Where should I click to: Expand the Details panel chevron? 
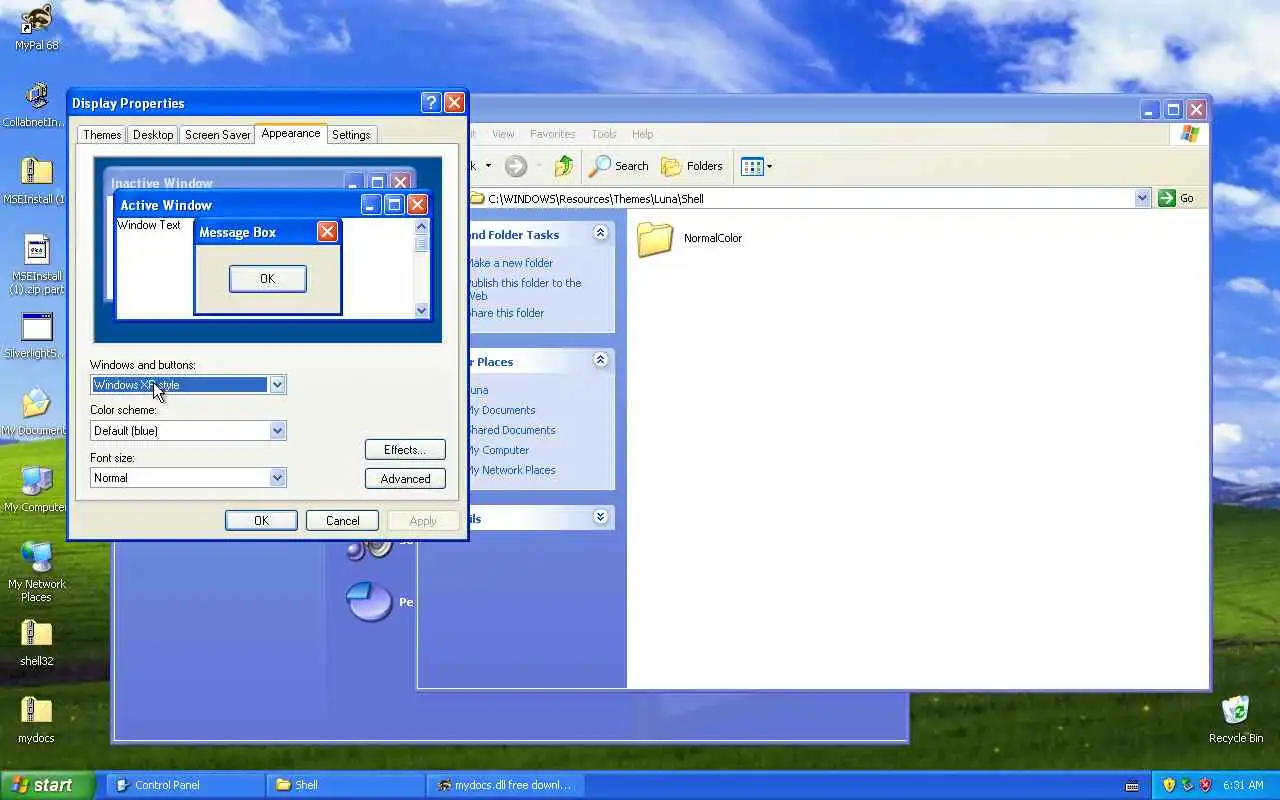point(600,517)
